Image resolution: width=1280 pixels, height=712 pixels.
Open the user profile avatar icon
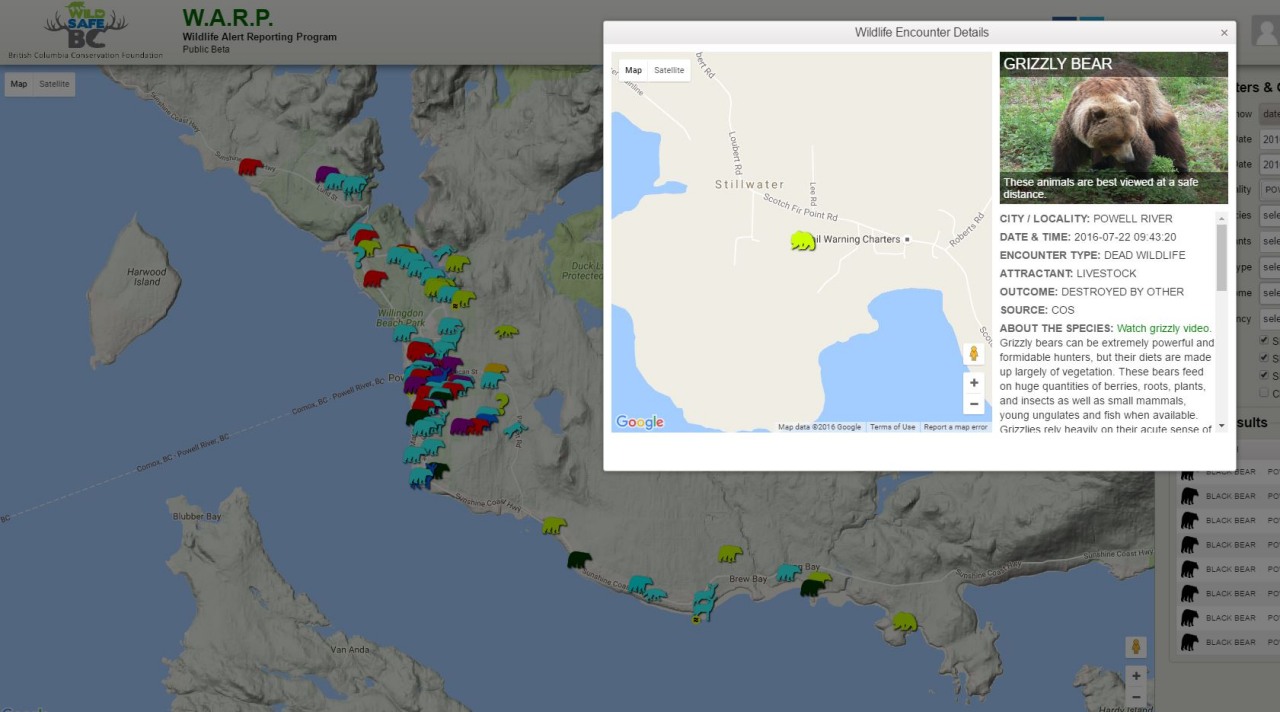pos(1266,31)
